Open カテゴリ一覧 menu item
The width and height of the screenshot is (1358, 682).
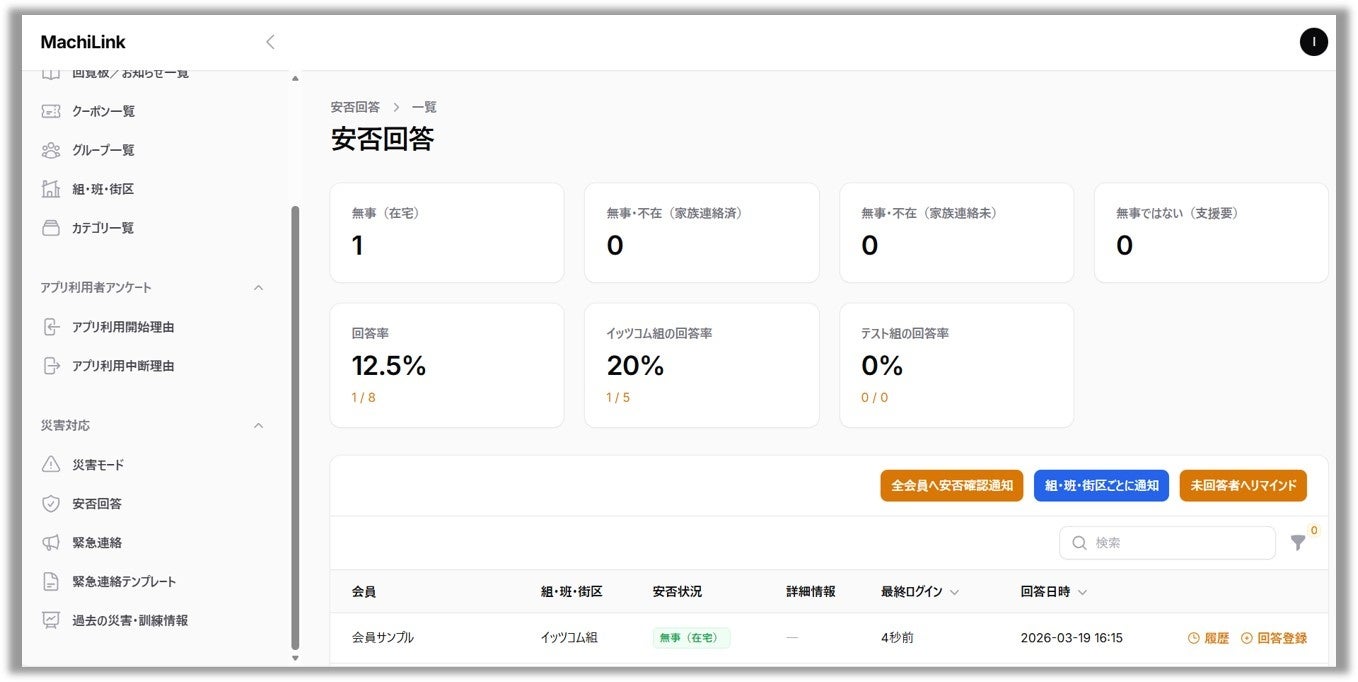[103, 228]
